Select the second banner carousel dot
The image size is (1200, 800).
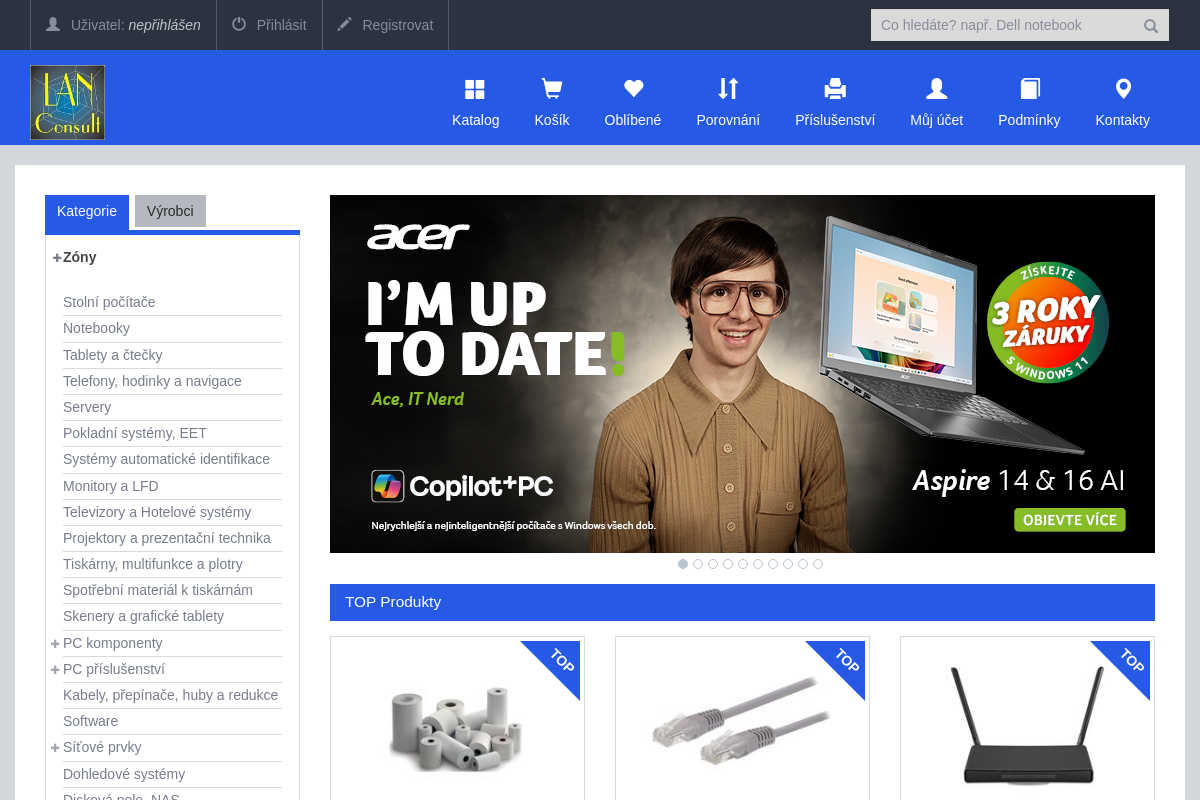tap(698, 564)
